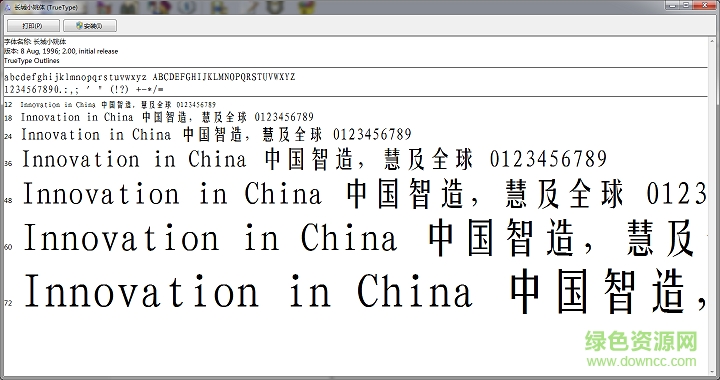Click the version line '8 Aug, 1996; 2.00, initial release'

[61, 51]
